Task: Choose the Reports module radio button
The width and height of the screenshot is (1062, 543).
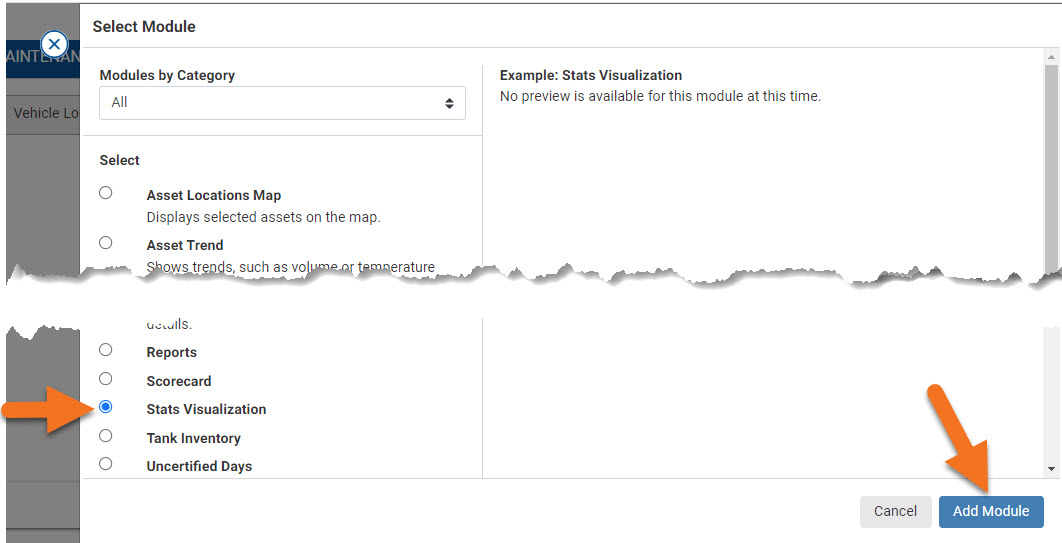Action: (x=106, y=350)
